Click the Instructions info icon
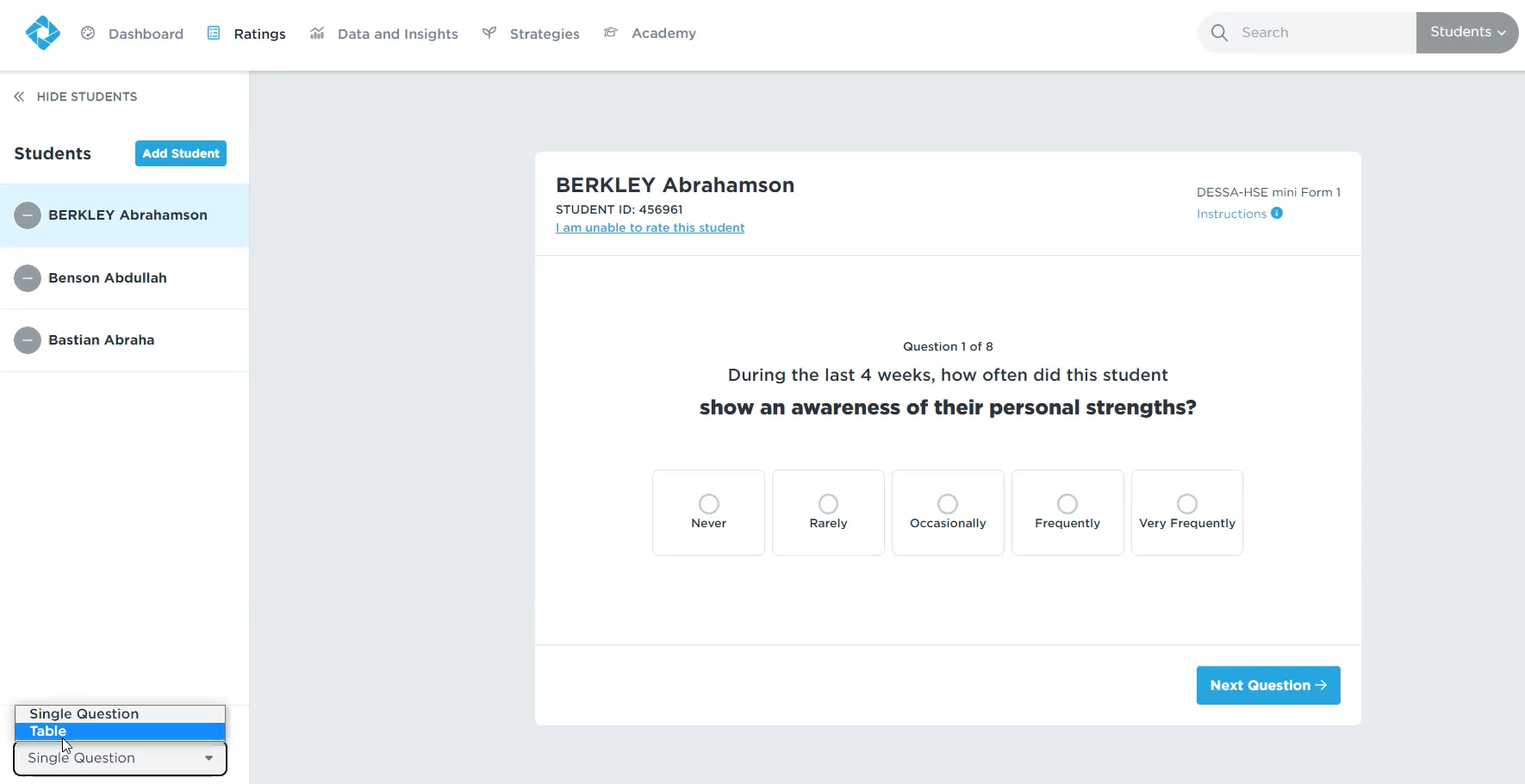The height and width of the screenshot is (784, 1525). pyautogui.click(x=1277, y=214)
